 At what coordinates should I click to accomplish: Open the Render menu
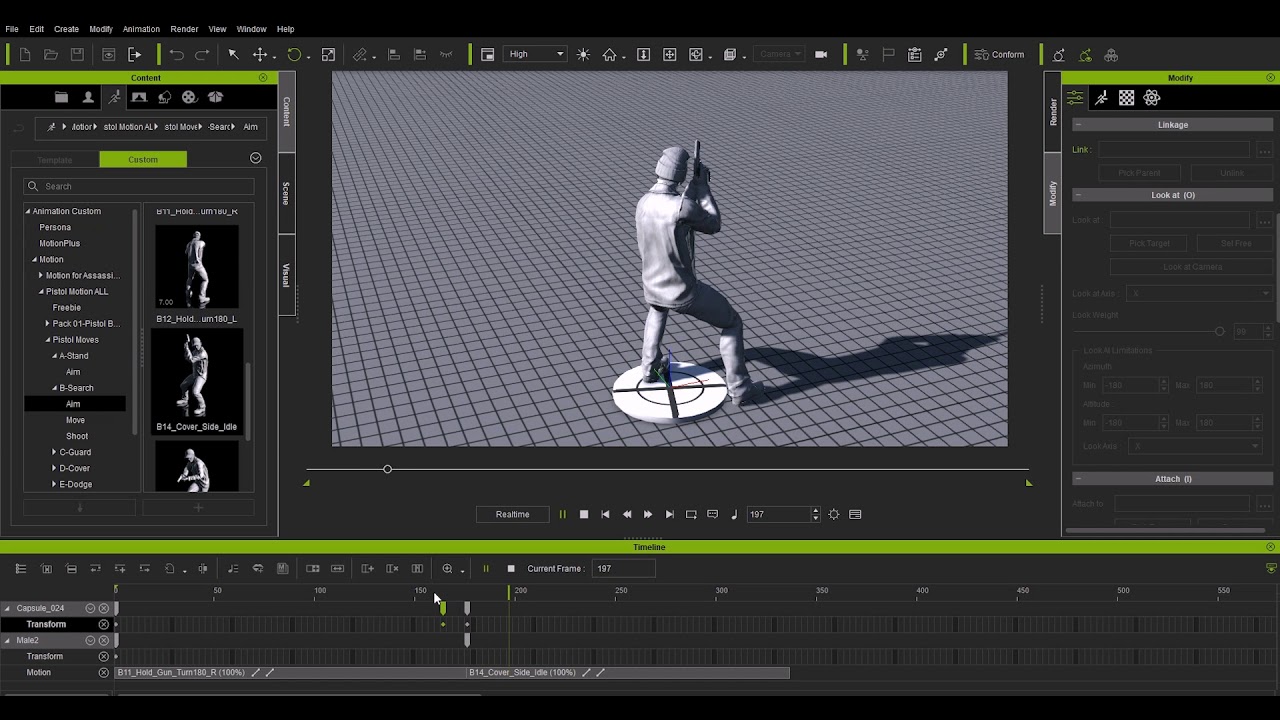[x=184, y=29]
